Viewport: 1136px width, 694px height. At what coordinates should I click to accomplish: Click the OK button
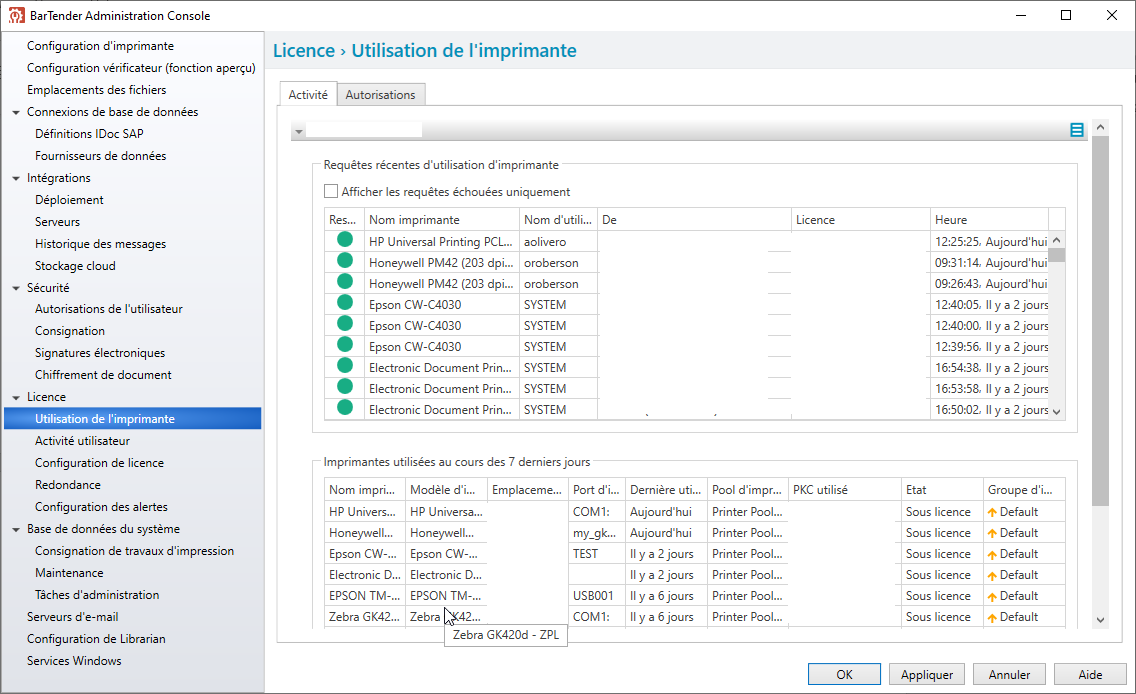coord(844,674)
